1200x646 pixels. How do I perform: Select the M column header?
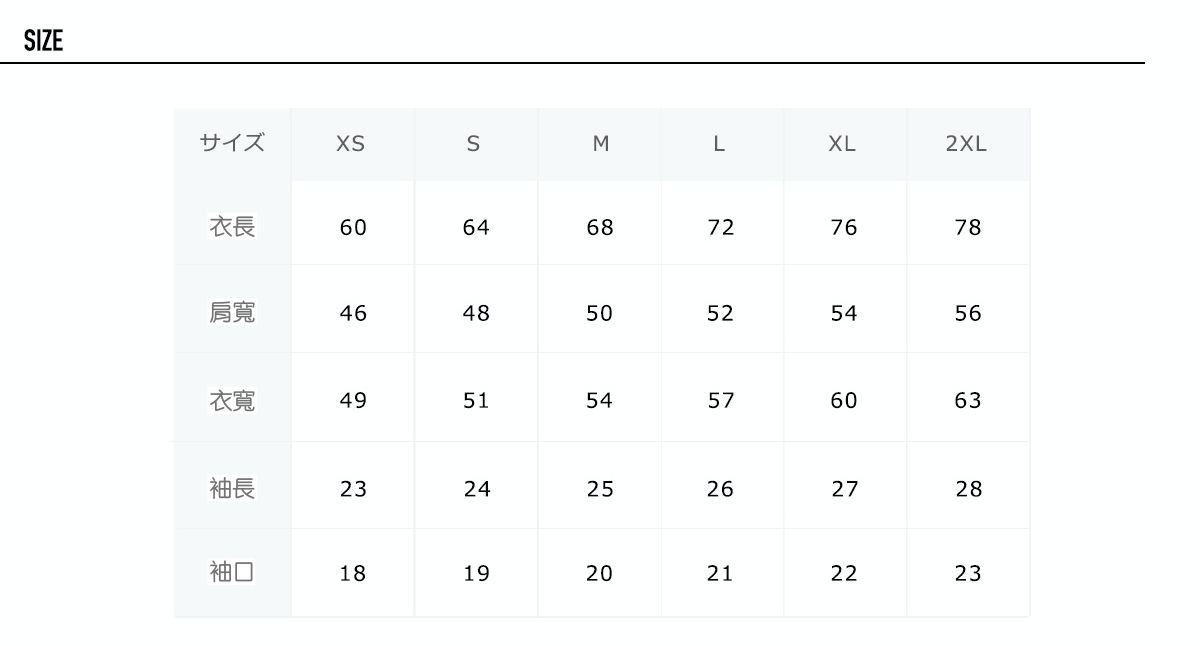600,144
